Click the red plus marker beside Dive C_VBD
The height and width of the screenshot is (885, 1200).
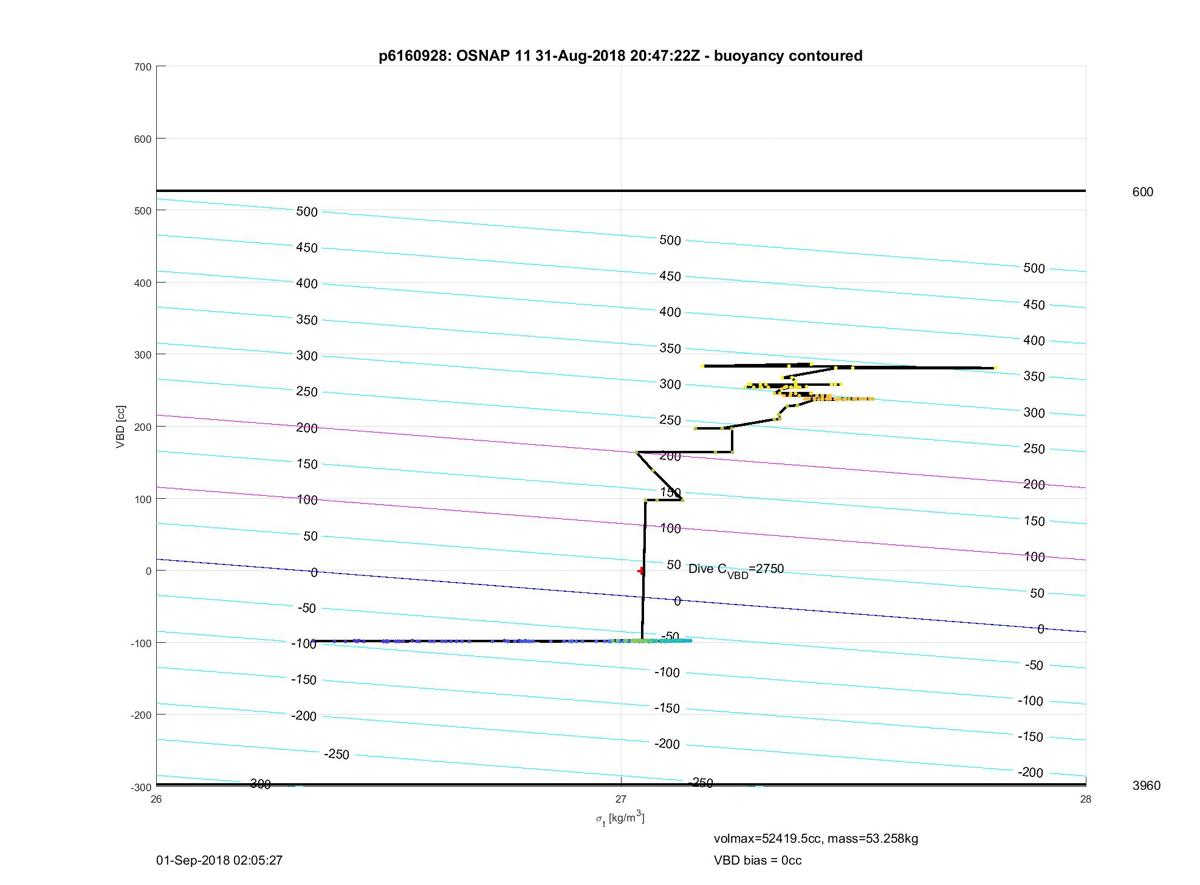pos(641,571)
